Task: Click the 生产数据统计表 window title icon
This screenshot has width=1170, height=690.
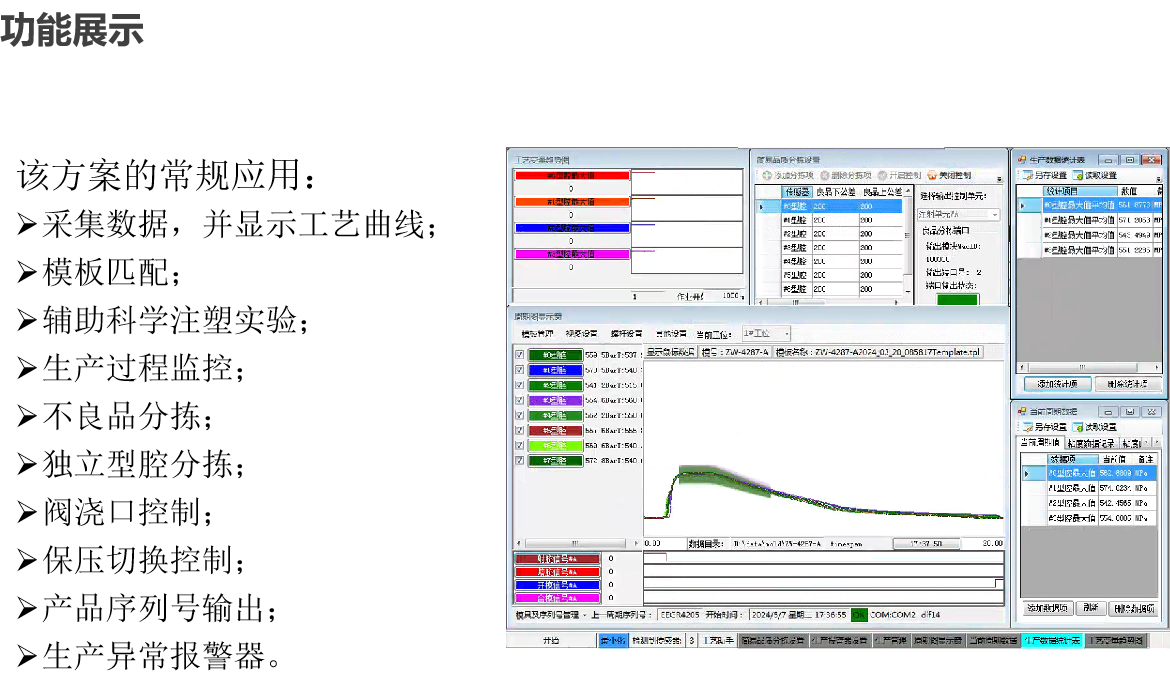Action: pos(1022,160)
